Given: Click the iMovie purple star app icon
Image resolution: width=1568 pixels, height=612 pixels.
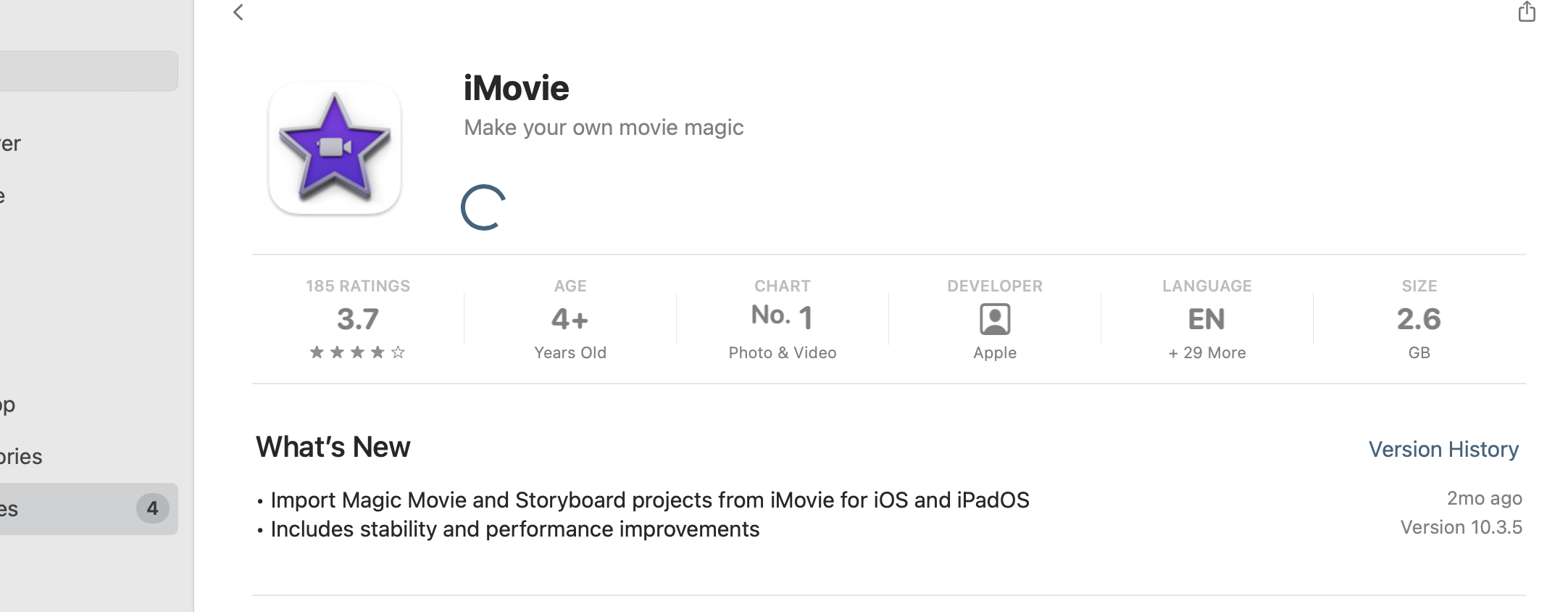Looking at the screenshot, I should (x=335, y=149).
